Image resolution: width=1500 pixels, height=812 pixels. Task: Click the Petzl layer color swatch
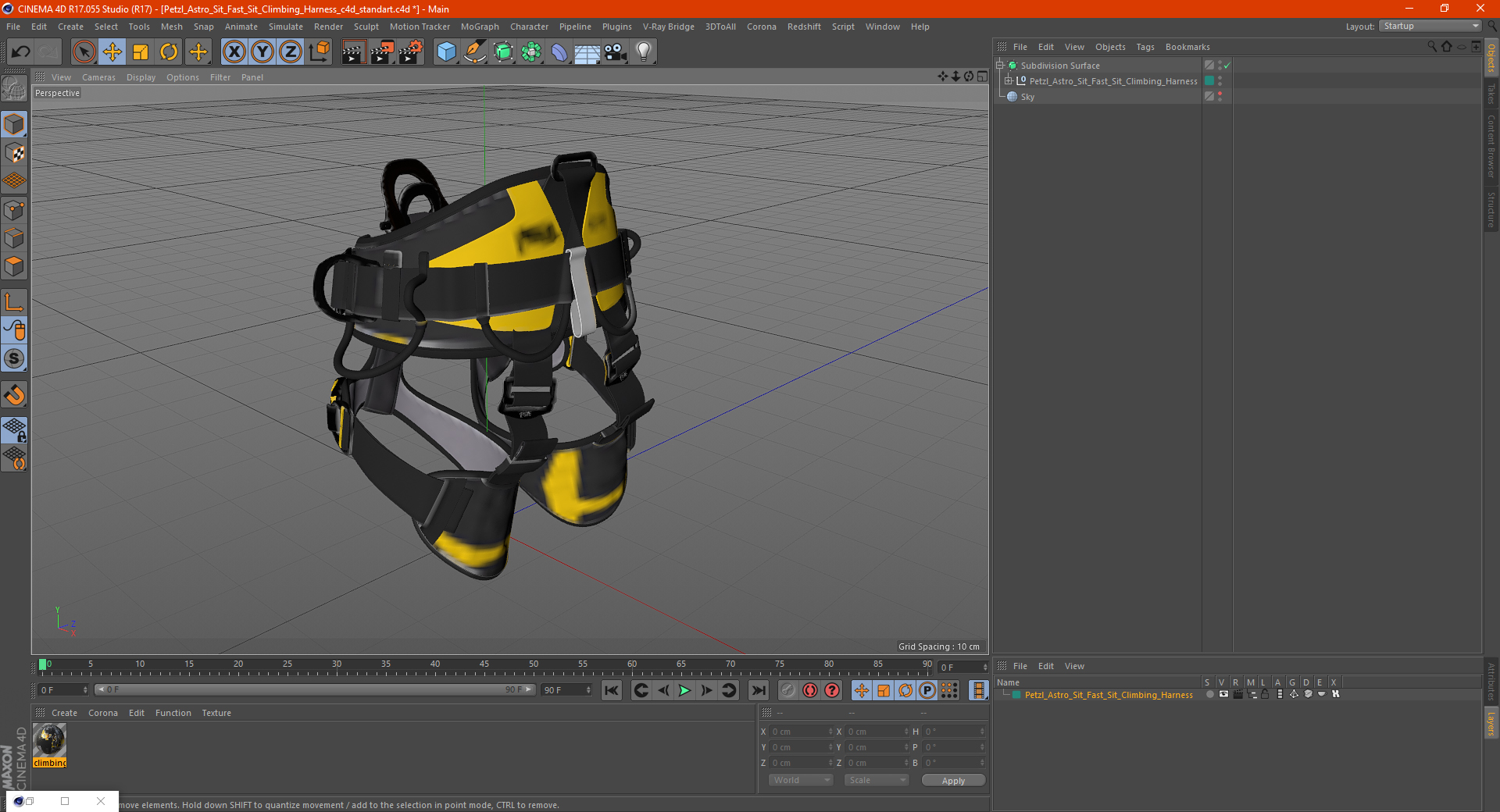[x=1016, y=695]
